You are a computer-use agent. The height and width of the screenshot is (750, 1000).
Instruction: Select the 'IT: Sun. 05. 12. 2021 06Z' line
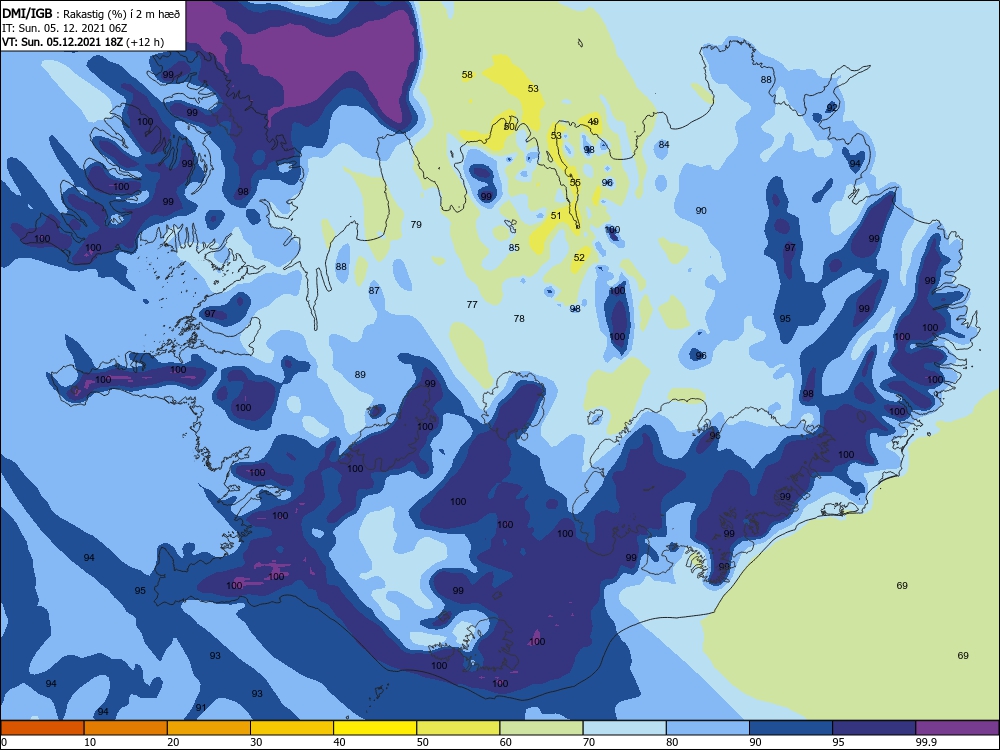64,28
